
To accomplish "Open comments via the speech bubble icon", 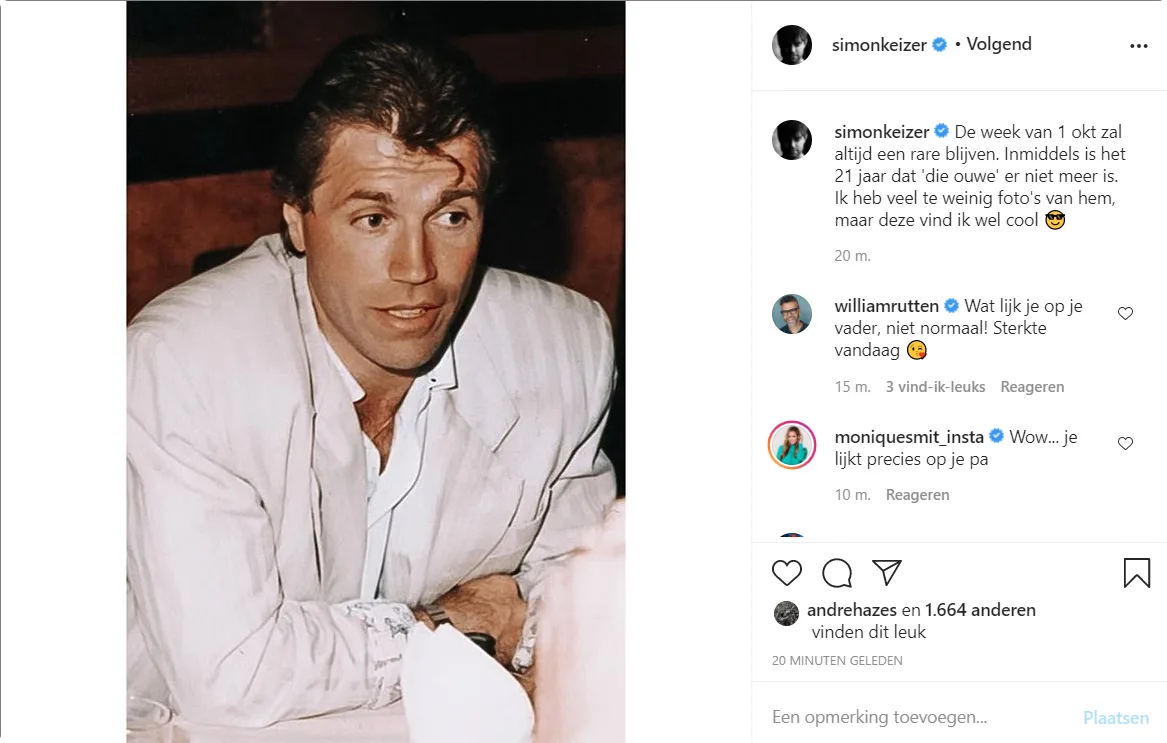I will 837,573.
